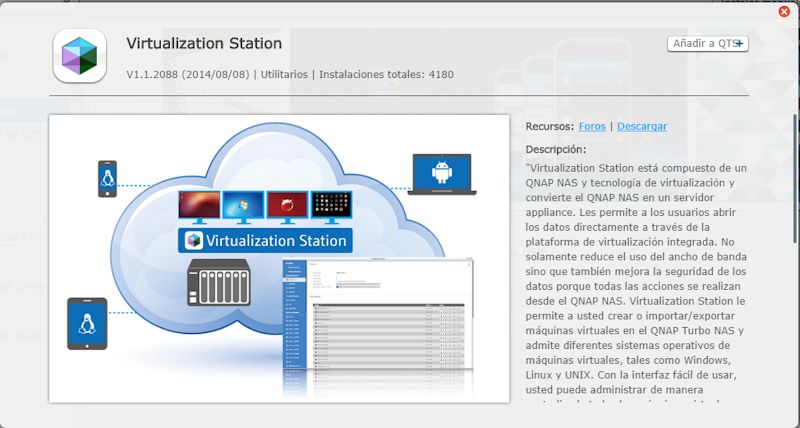The width and height of the screenshot is (800, 428).
Task: Click the Virtualization Station app icon
Action: tap(80, 56)
